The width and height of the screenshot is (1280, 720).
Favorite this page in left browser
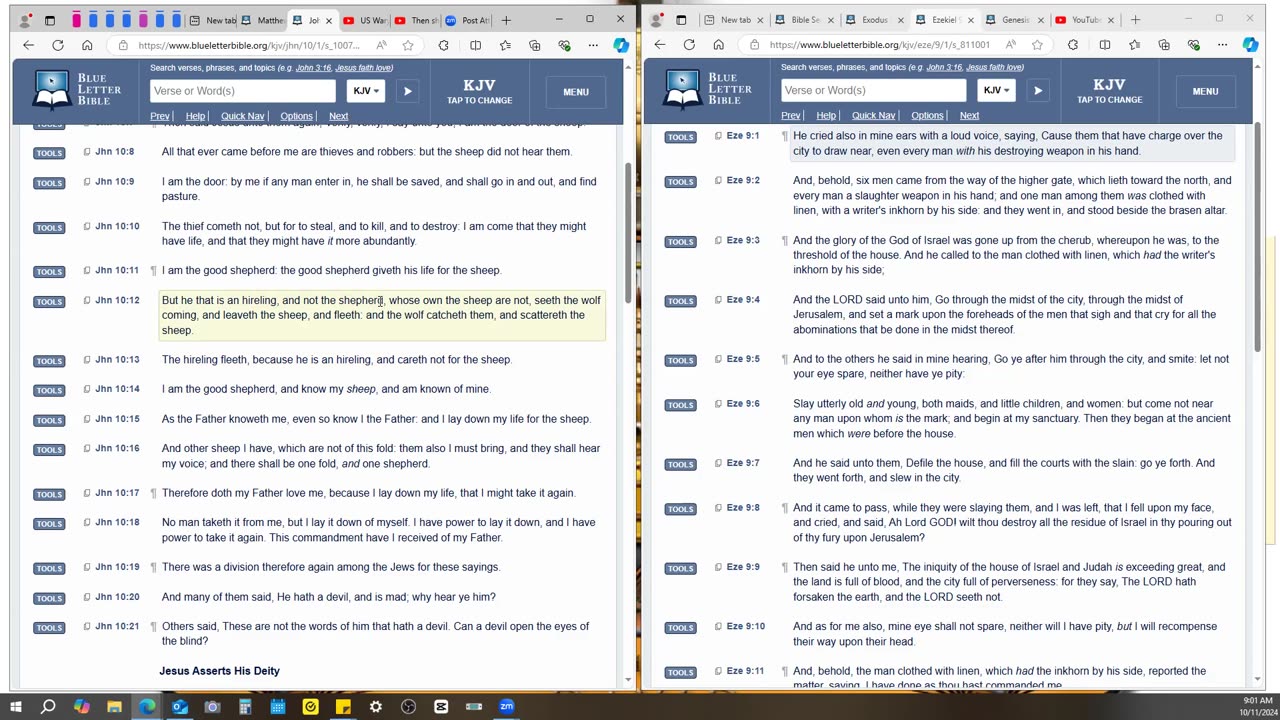pos(407,45)
